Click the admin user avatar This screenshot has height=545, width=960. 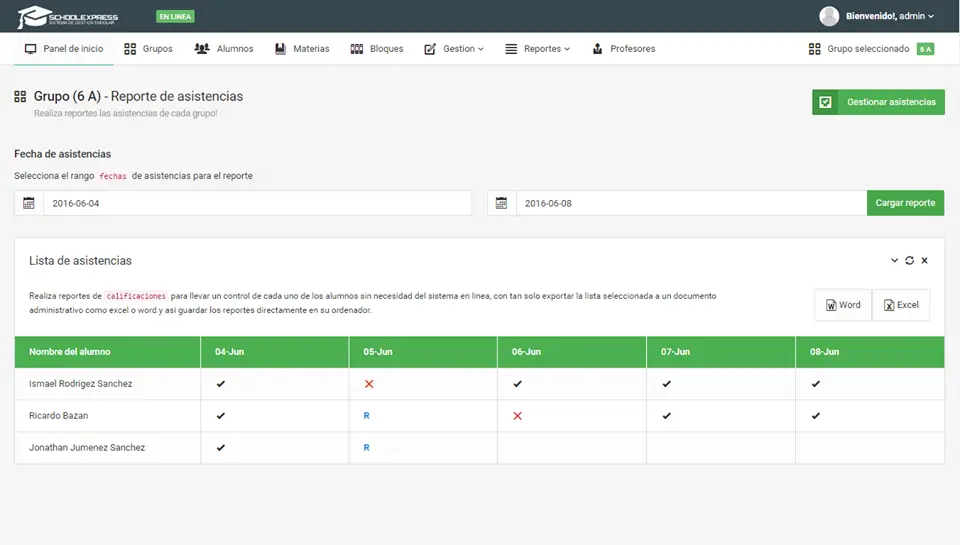829,16
